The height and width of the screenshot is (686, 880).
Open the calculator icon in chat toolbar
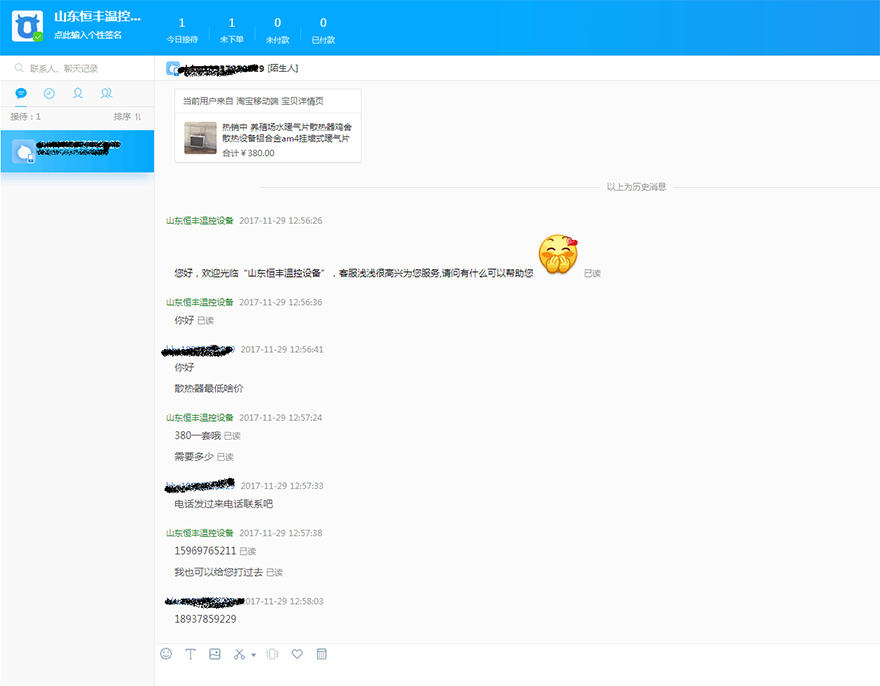point(322,654)
